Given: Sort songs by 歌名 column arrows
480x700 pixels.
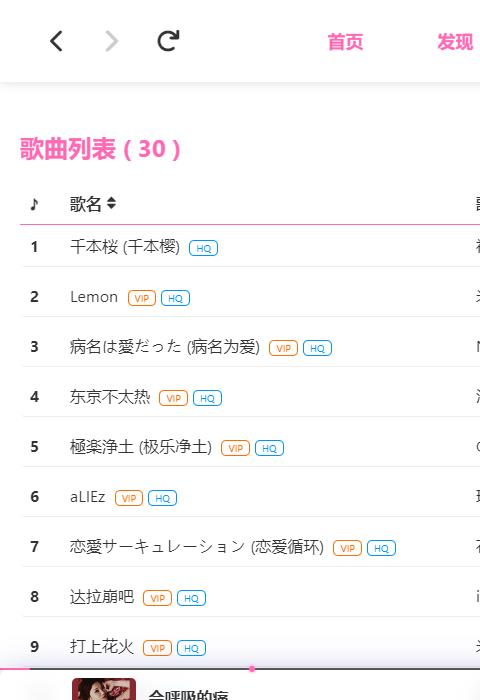Looking at the screenshot, I should [x=112, y=204].
